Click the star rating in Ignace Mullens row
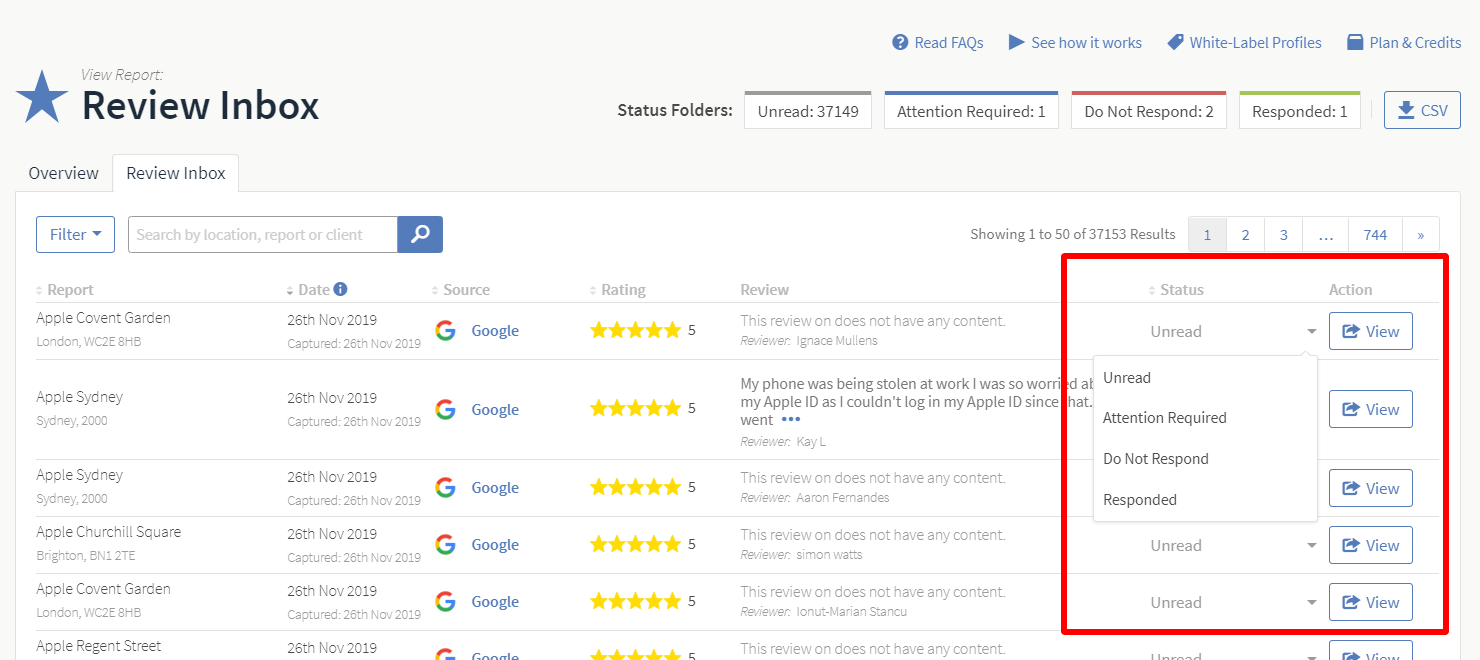This screenshot has width=1480, height=660. coord(635,330)
